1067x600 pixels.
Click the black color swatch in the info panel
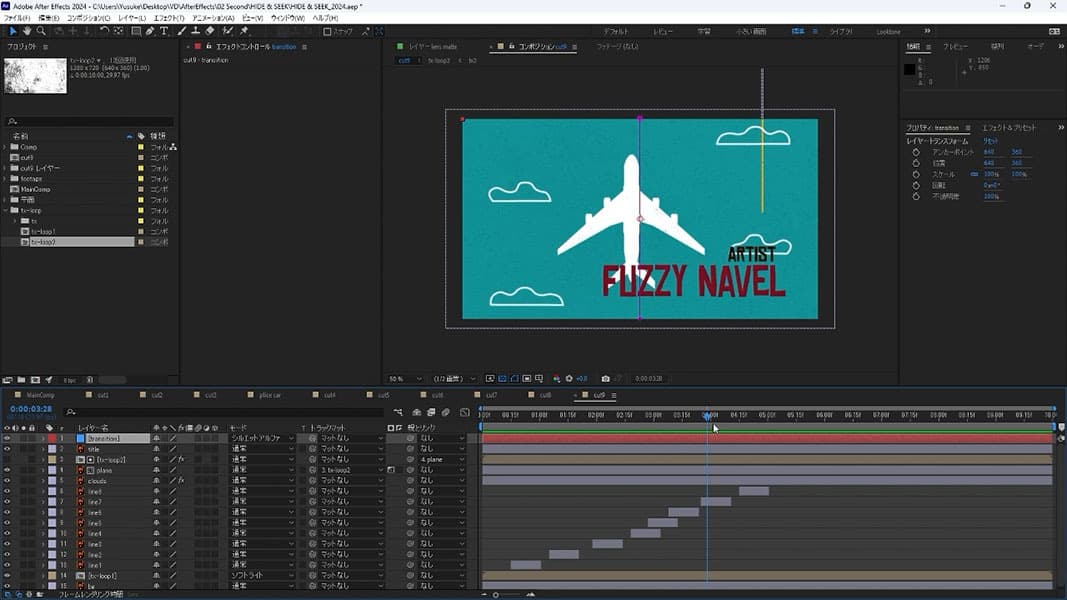[910, 69]
